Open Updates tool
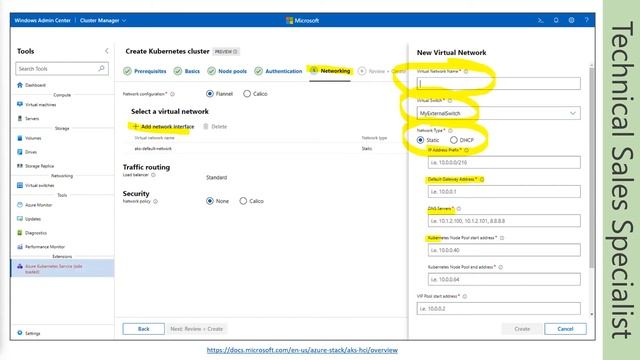The width and height of the screenshot is (640, 360). tap(29, 219)
